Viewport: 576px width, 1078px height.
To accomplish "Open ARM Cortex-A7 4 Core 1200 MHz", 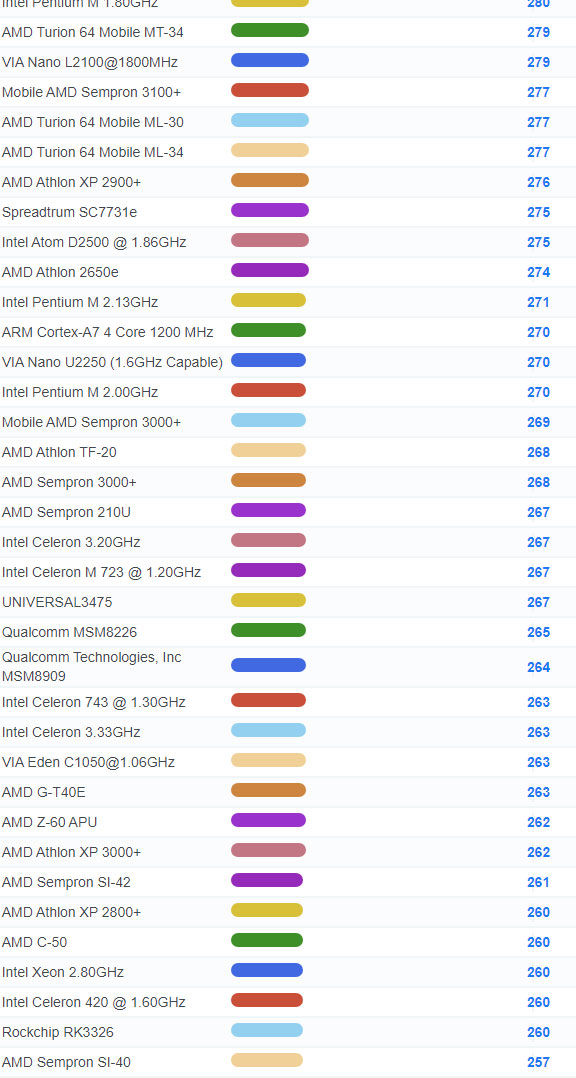I will (108, 332).
